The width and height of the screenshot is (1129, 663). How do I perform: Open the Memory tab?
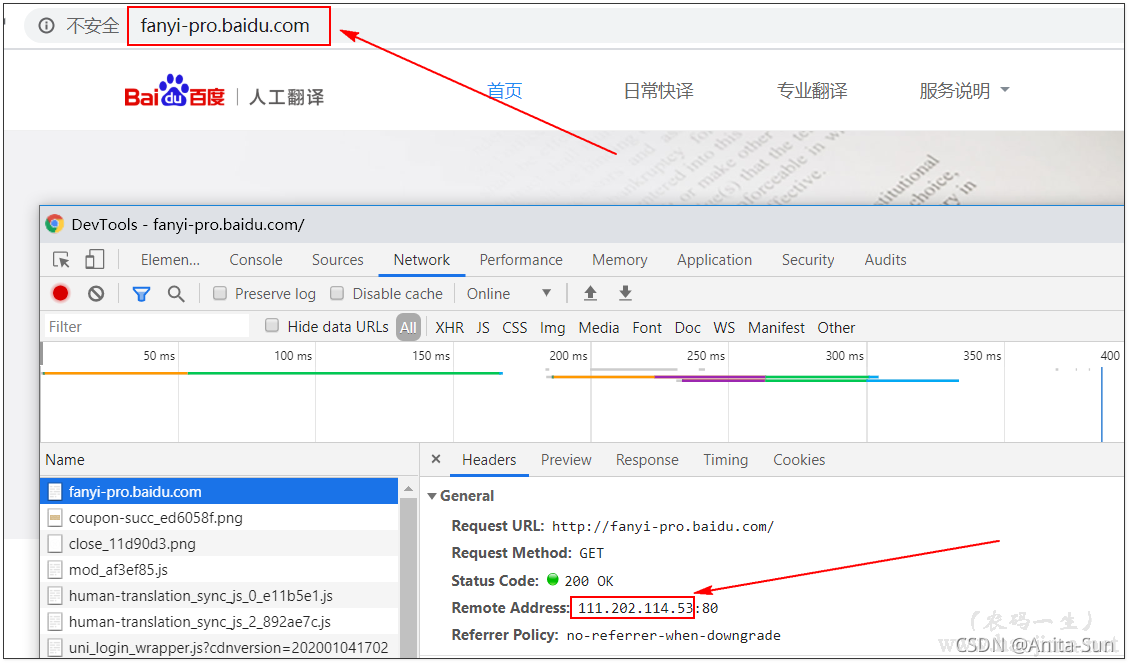[620, 260]
